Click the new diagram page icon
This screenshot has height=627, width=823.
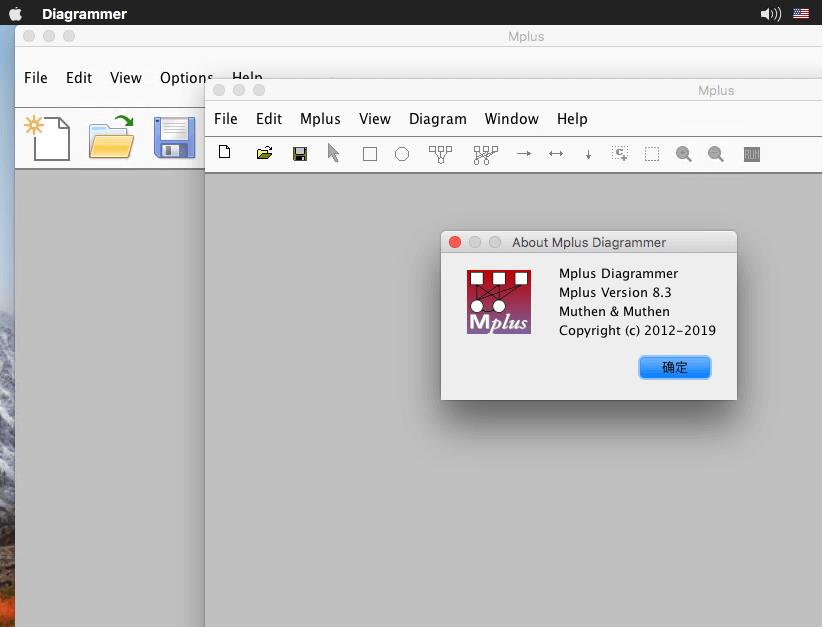225,153
